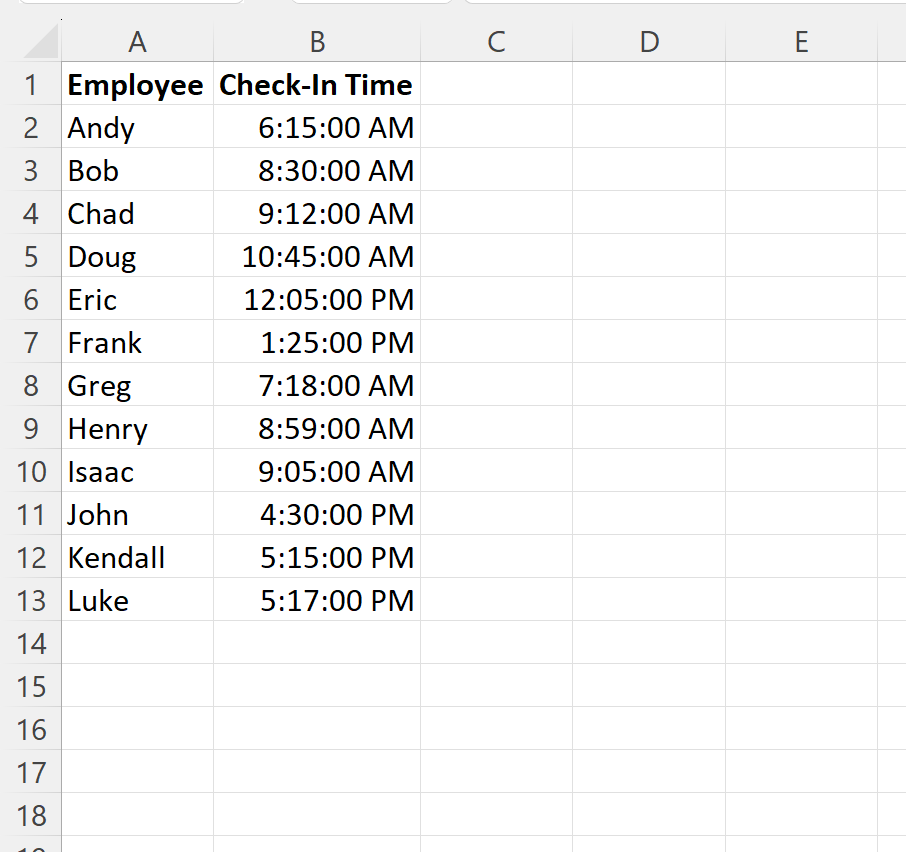906x852 pixels.
Task: Select entire column E via its header
Action: click(x=800, y=42)
